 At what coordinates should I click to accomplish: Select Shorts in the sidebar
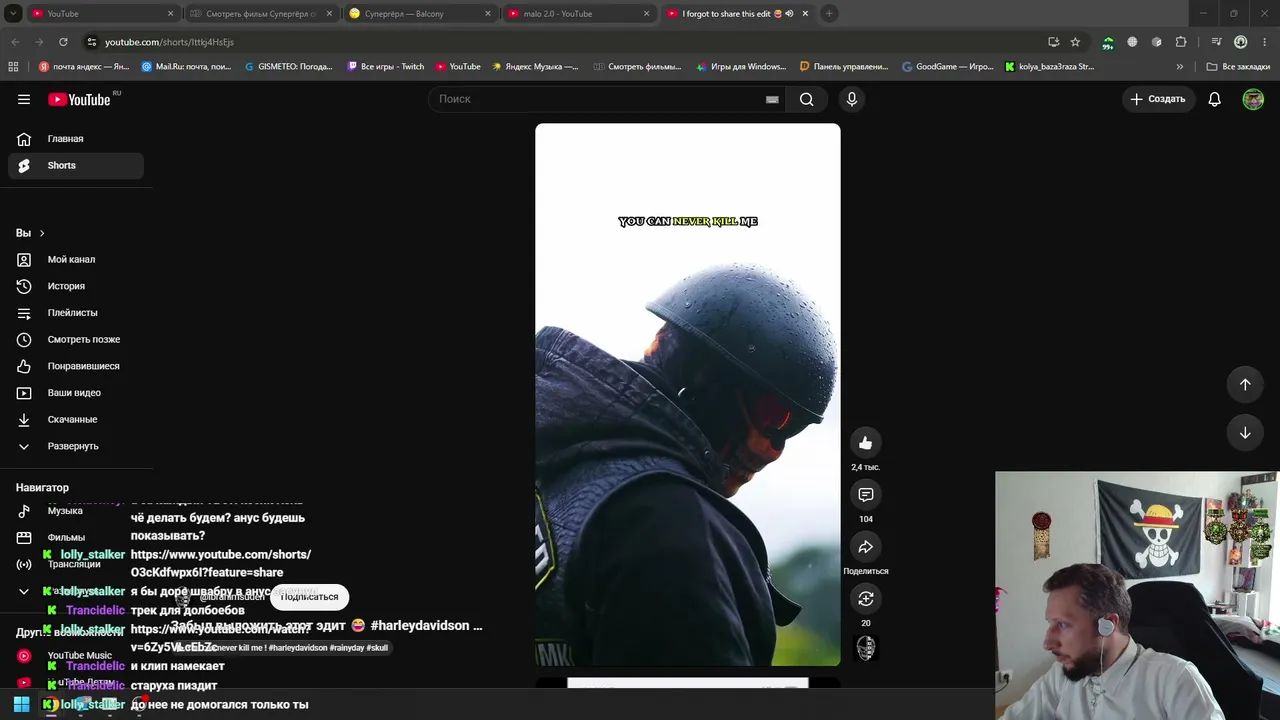click(x=76, y=166)
